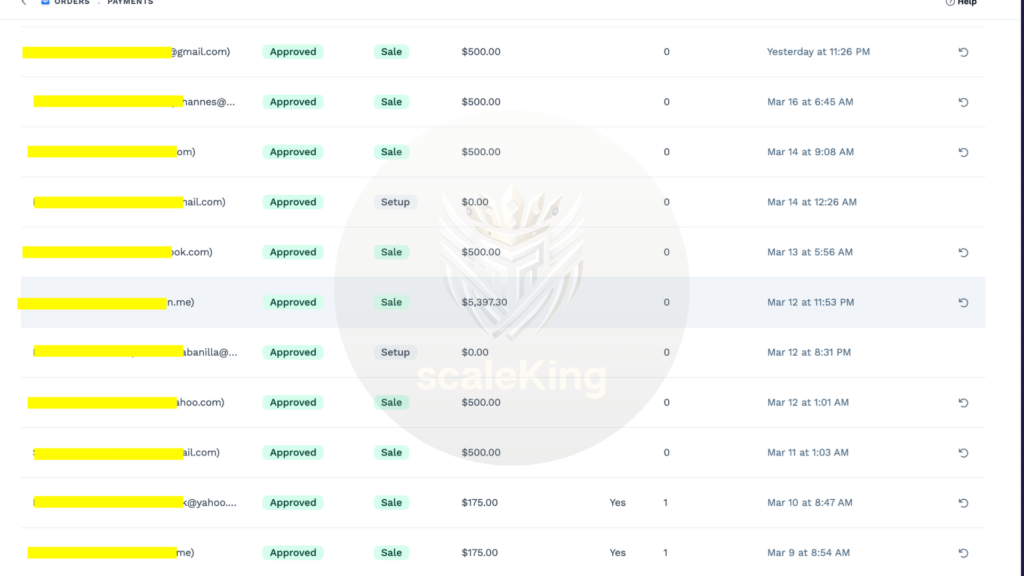1024x576 pixels.
Task: Click the refund icon for the $5,397.30 payment
Action: point(963,302)
